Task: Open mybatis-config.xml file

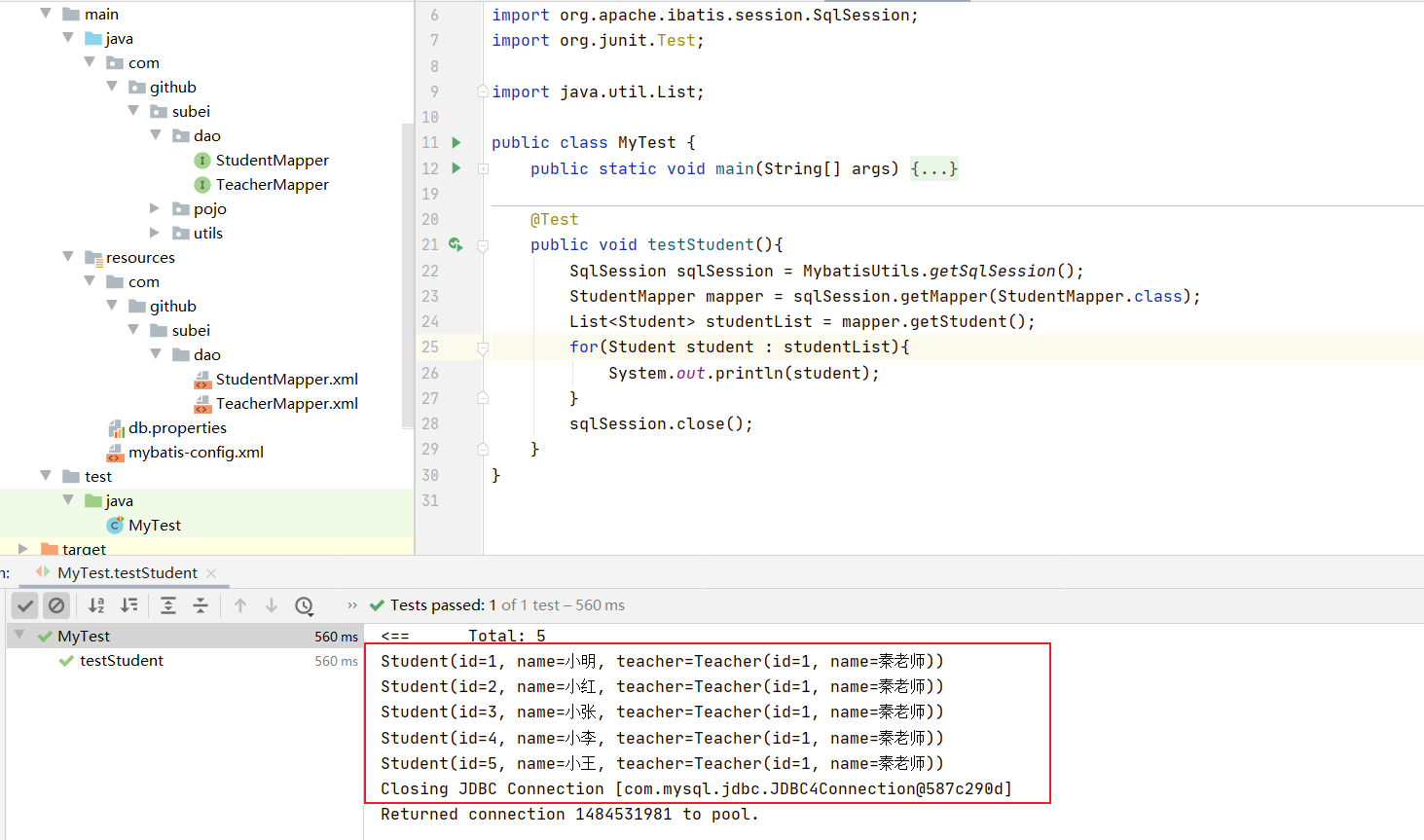Action: [x=196, y=453]
